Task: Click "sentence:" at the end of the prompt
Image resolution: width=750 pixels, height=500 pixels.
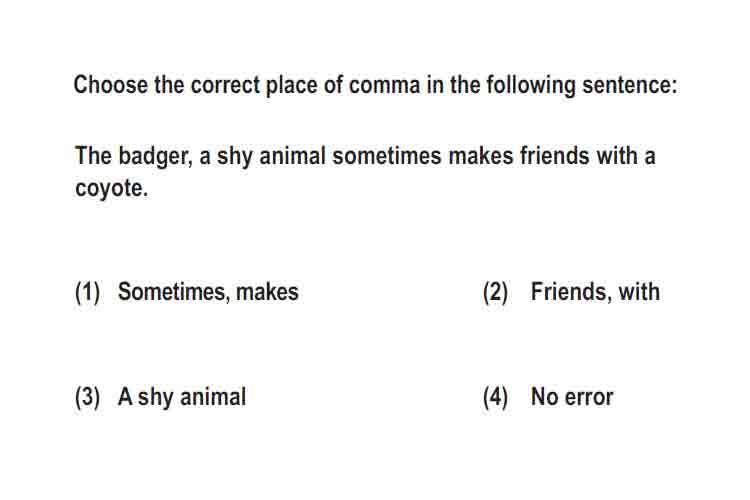Action: point(629,86)
